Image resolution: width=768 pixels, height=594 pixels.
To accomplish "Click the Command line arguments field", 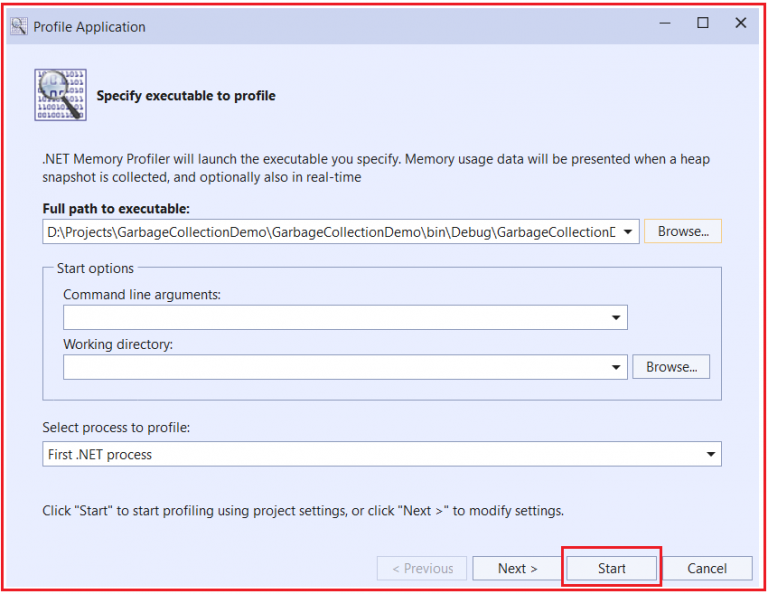I will (x=345, y=317).
